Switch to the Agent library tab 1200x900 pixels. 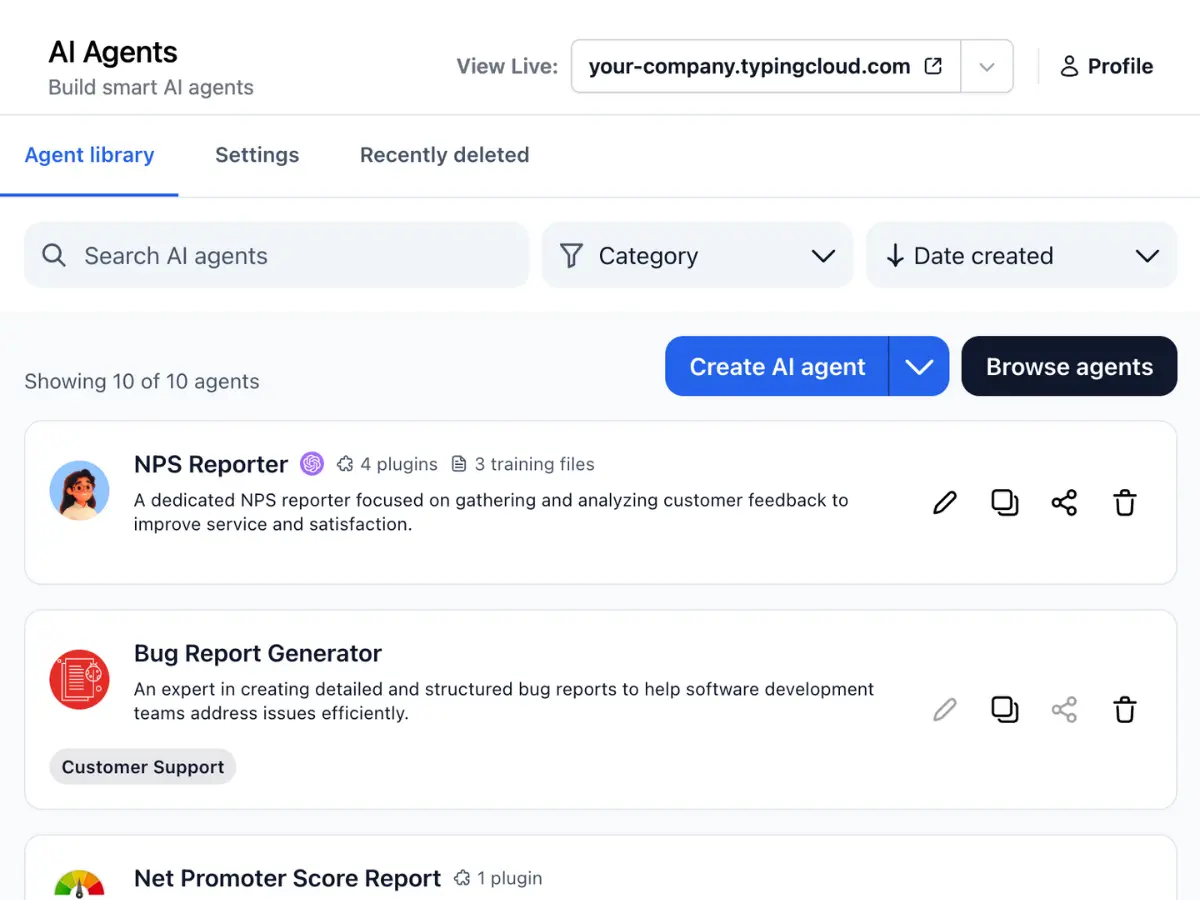tap(89, 155)
